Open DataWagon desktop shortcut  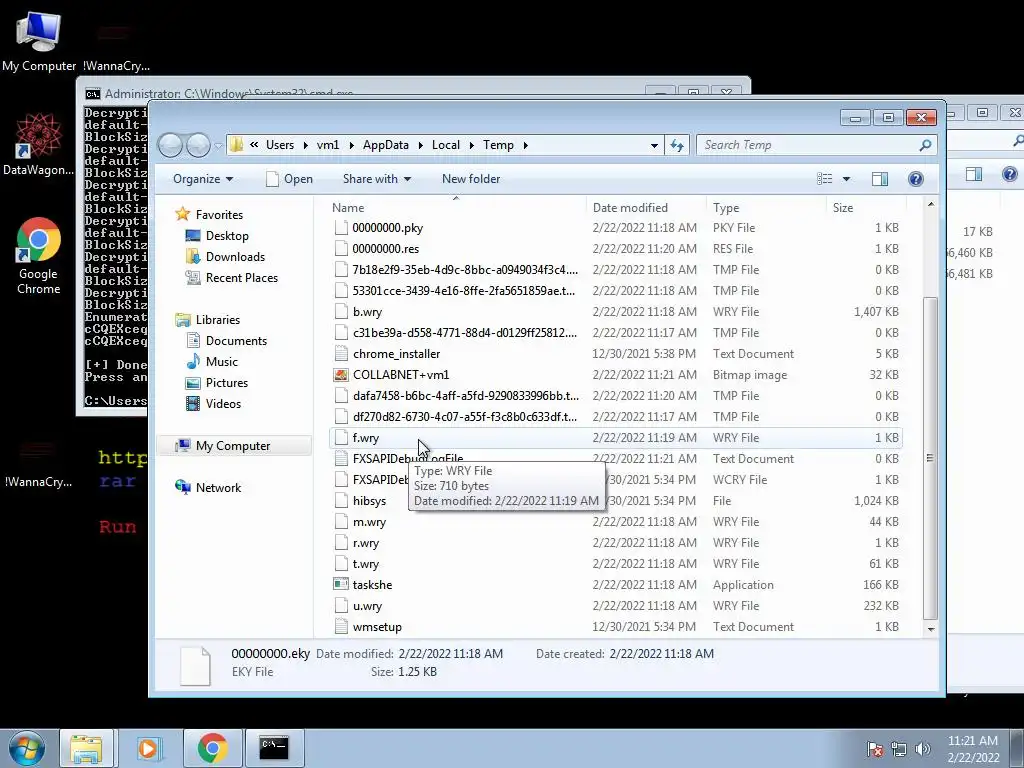[38, 144]
